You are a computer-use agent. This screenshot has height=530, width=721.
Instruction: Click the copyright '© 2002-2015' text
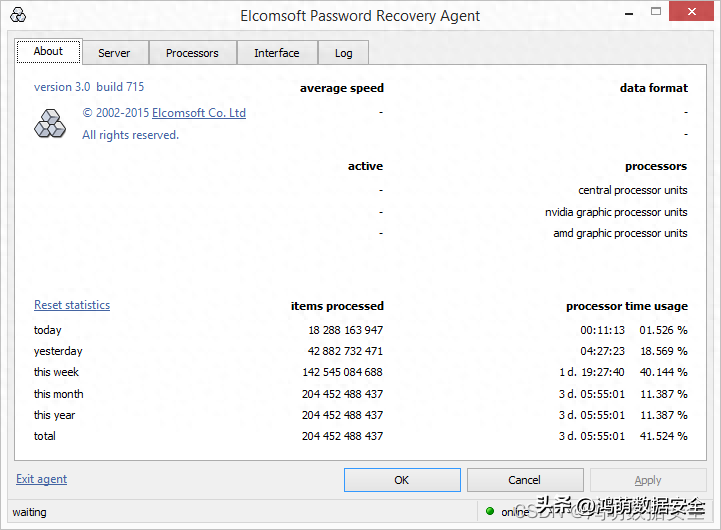click(x=116, y=113)
